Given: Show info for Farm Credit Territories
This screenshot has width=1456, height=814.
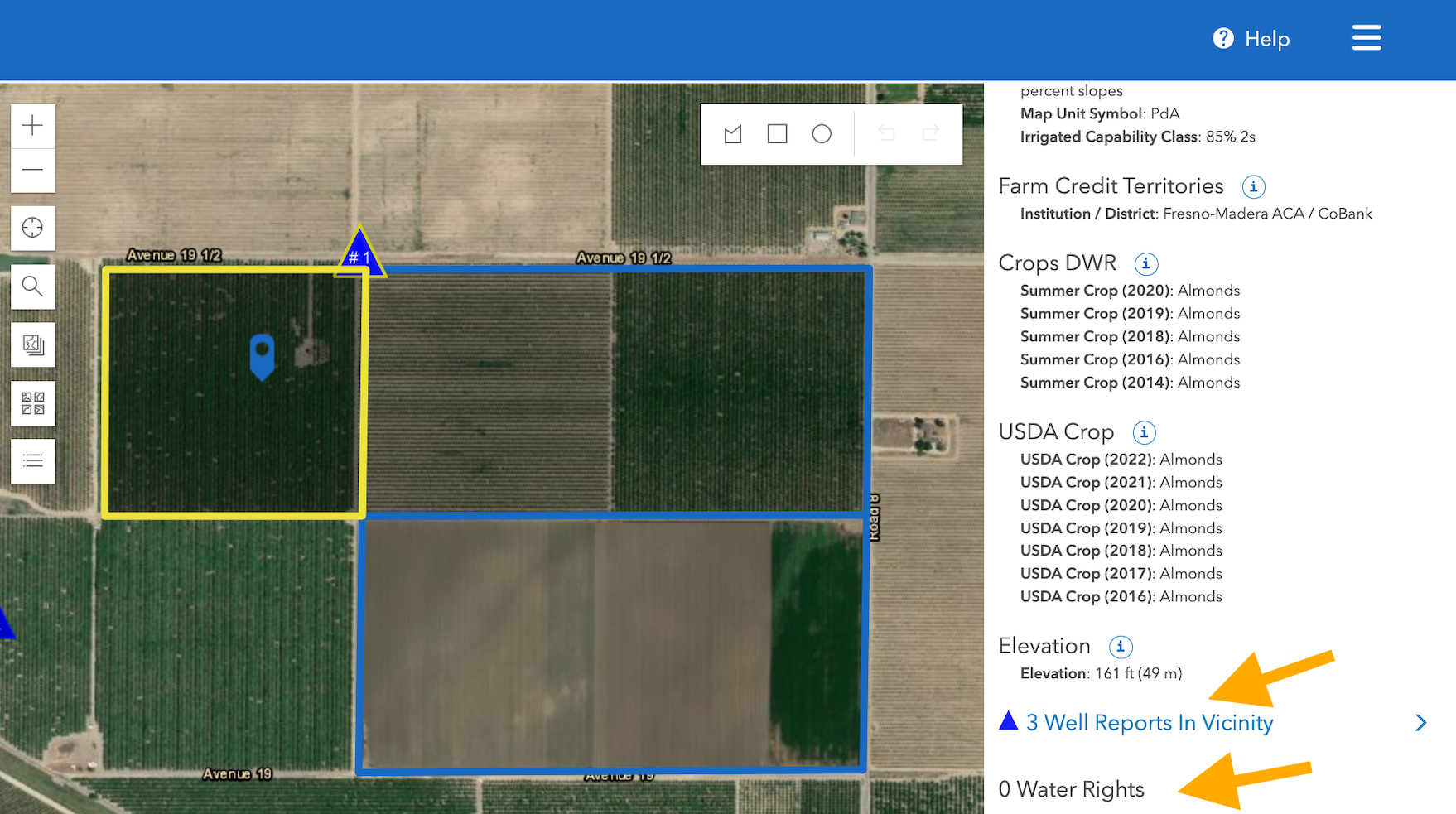Looking at the screenshot, I should (1253, 187).
